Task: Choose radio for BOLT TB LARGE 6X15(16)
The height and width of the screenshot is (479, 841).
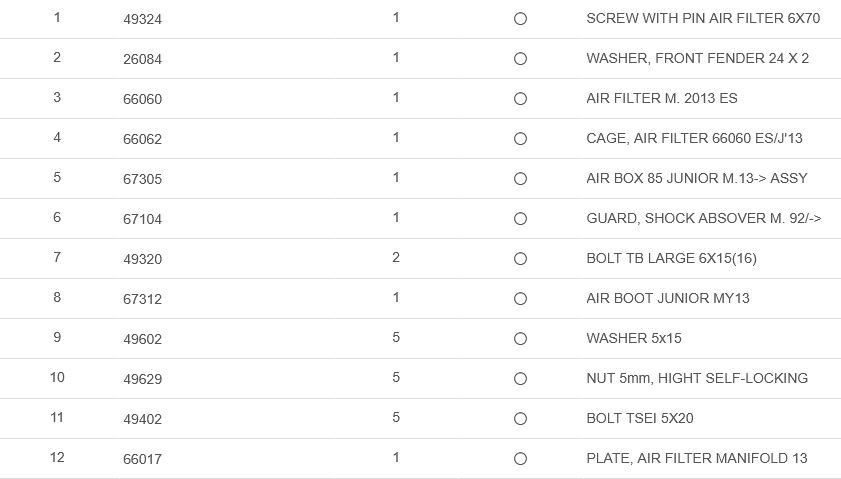Action: tap(520, 259)
